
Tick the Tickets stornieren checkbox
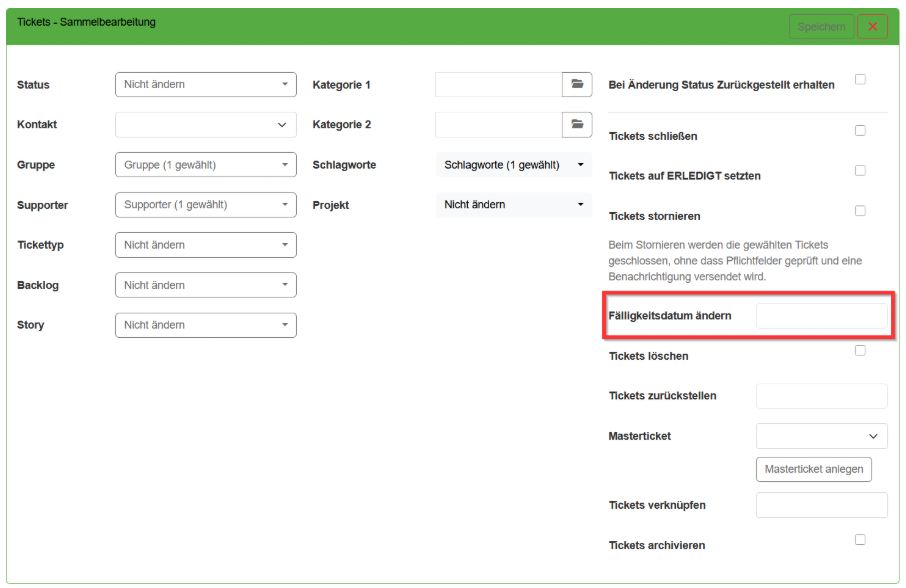[860, 211]
